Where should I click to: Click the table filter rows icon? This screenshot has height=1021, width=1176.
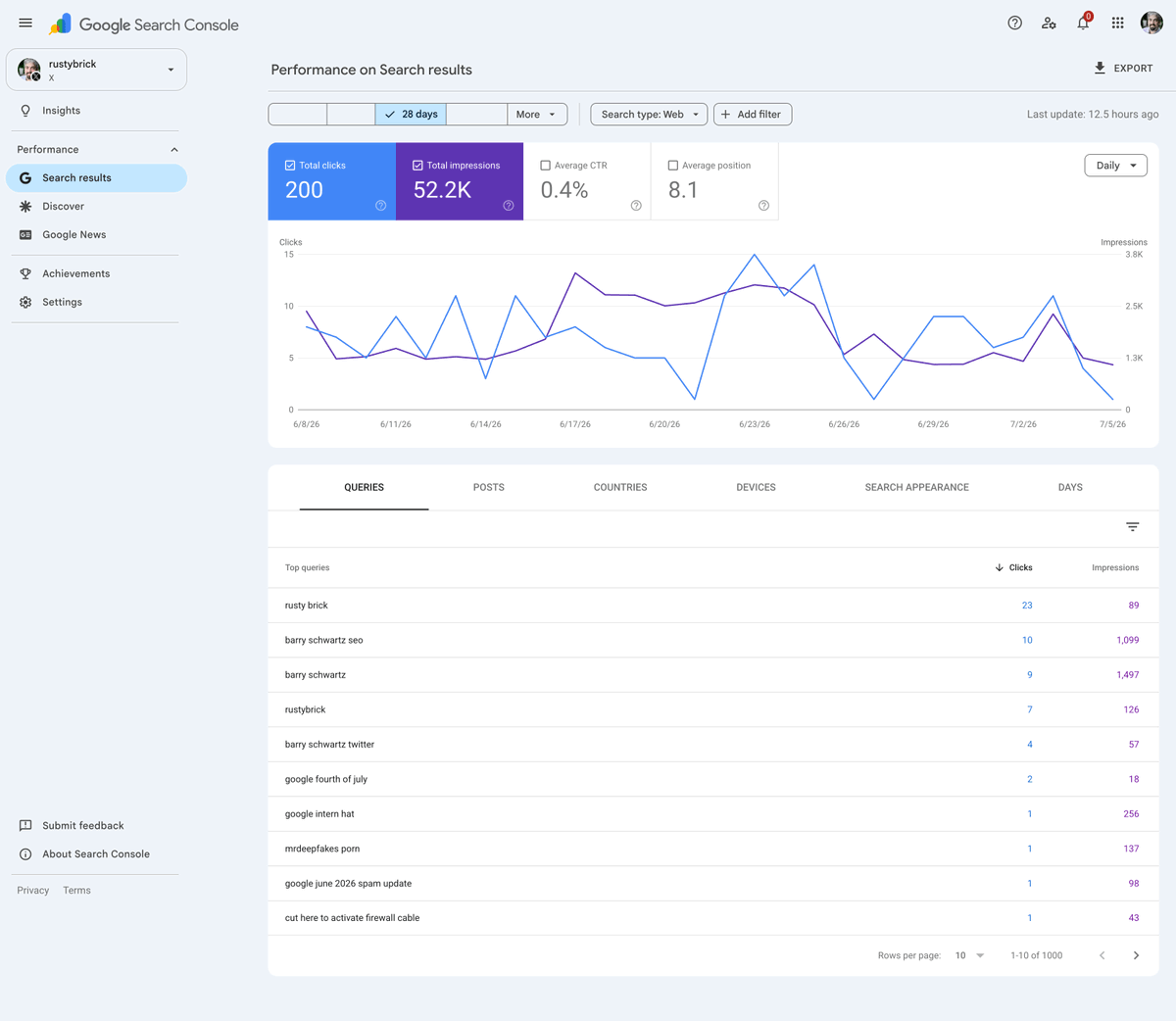pyautogui.click(x=1133, y=527)
